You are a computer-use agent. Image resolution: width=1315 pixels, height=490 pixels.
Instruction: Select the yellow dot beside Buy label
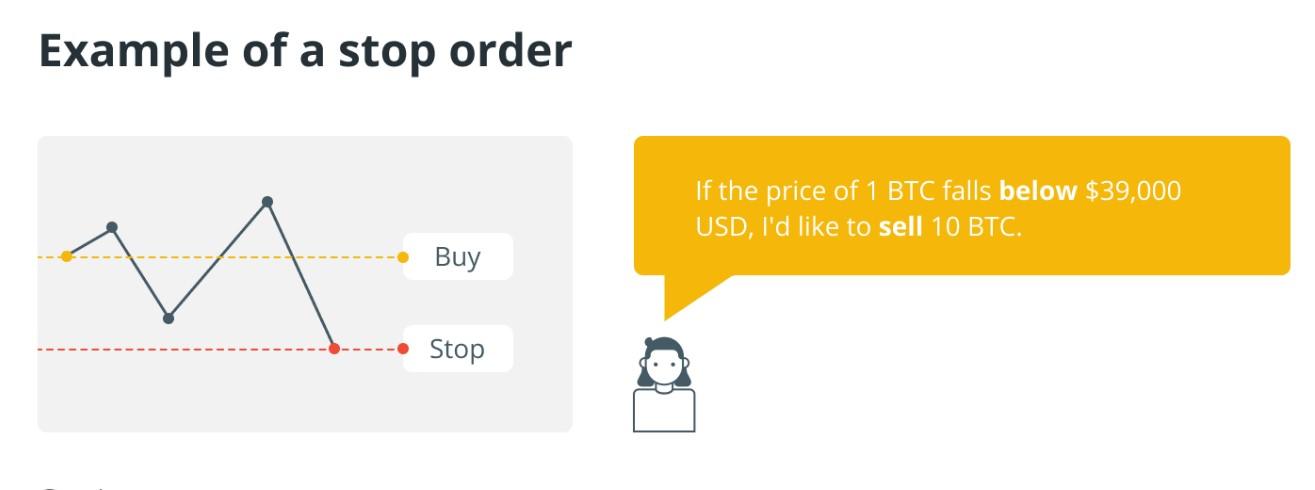[x=403, y=257]
